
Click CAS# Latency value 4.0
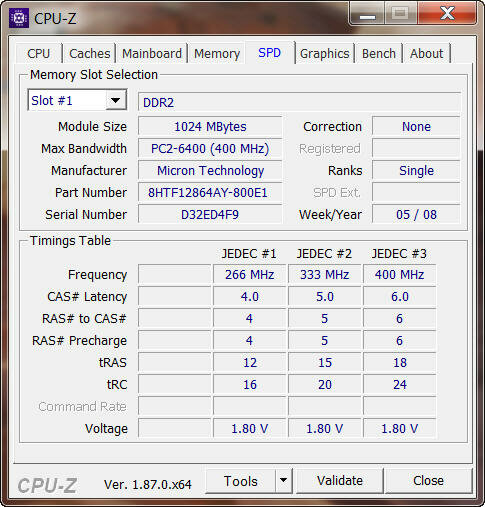click(x=250, y=297)
